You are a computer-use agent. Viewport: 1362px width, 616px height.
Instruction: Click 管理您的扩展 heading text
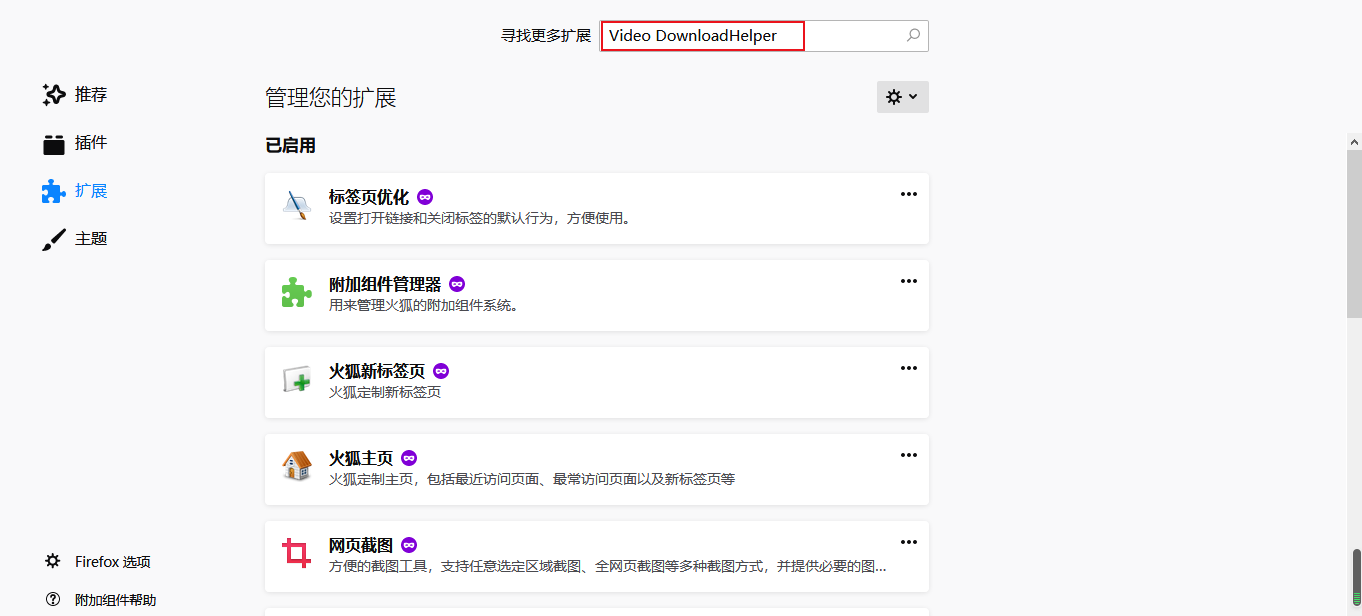pyautogui.click(x=331, y=98)
